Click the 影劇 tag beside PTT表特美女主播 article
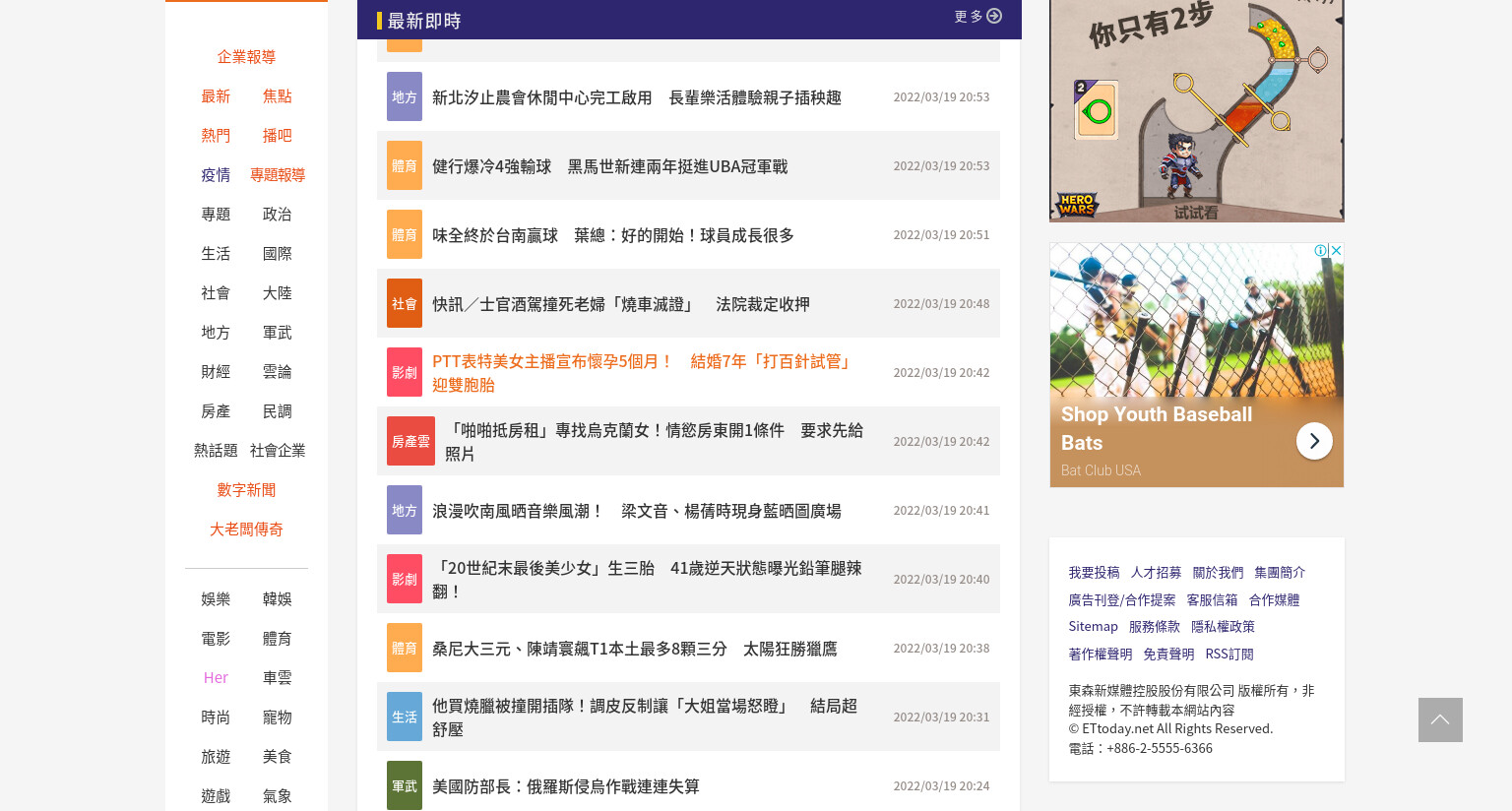 (405, 372)
